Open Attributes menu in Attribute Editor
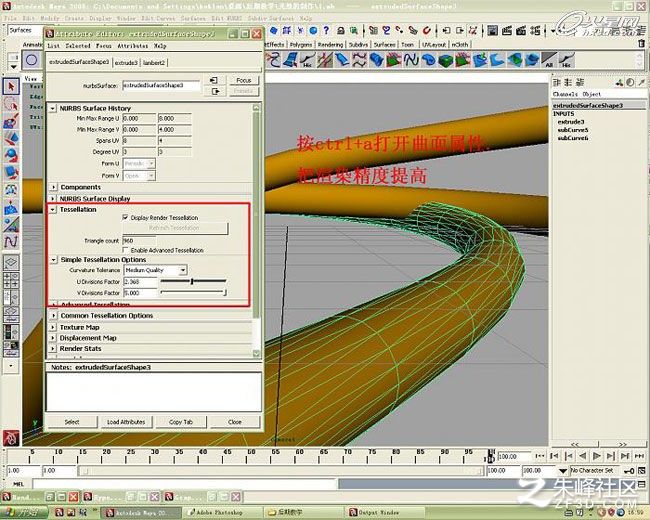This screenshot has width=650, height=520. click(x=133, y=46)
